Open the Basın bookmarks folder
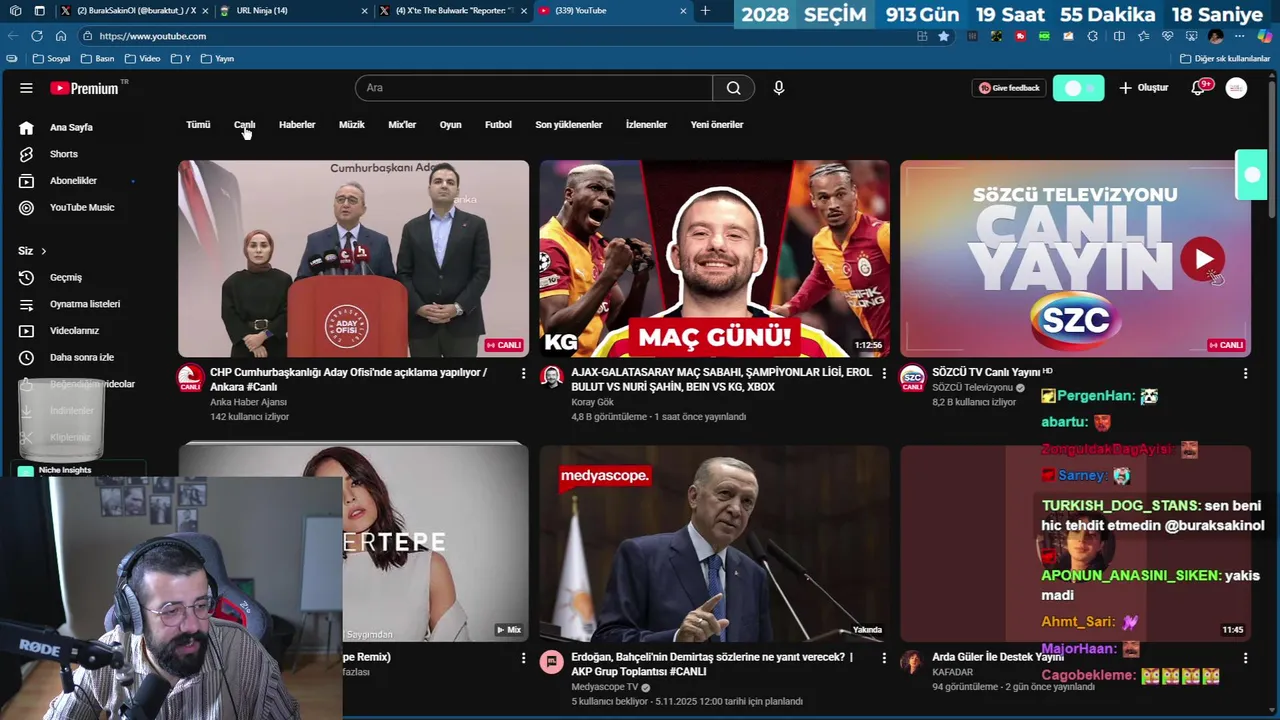The image size is (1280, 720). [98, 59]
